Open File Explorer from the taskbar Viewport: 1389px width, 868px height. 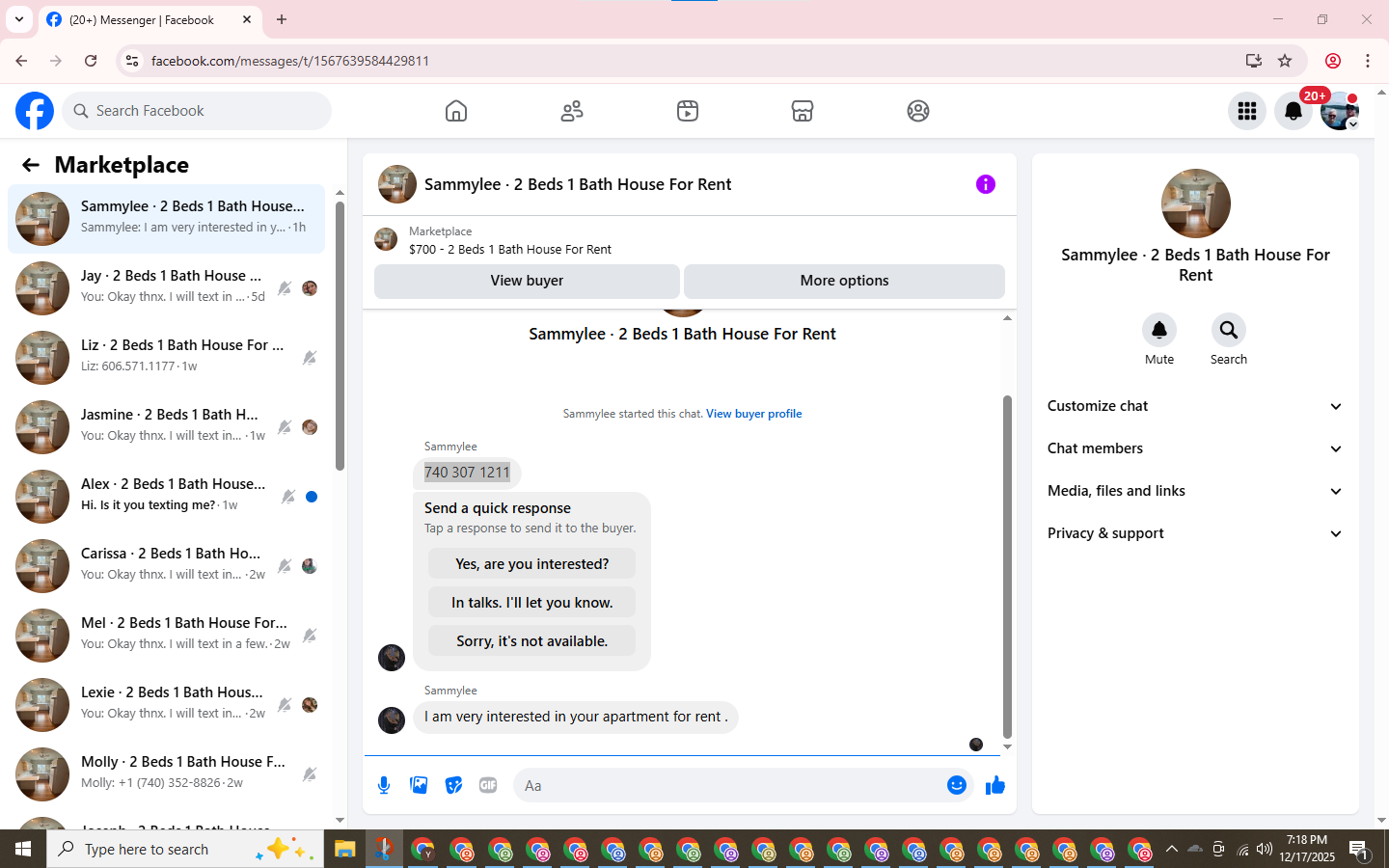tap(344, 850)
